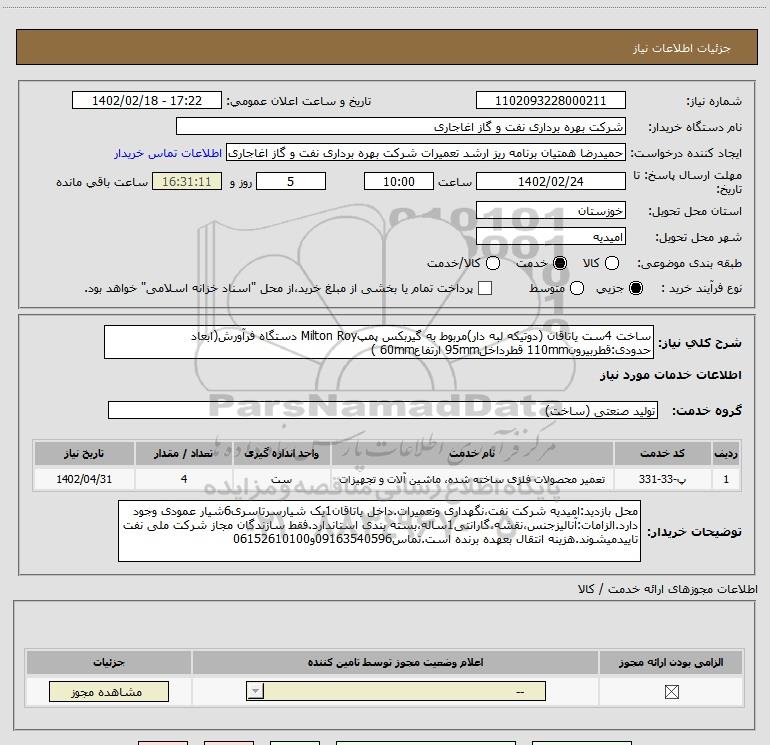Click the الزامی بودن ارائه مجوز column header
The height and width of the screenshot is (745, 770).
(671, 662)
